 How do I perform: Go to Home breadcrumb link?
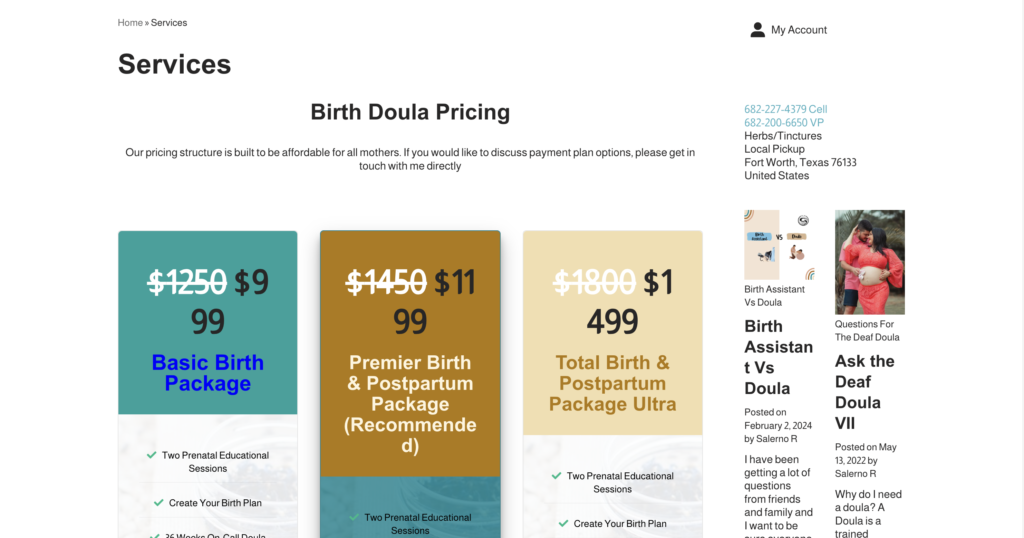130,23
